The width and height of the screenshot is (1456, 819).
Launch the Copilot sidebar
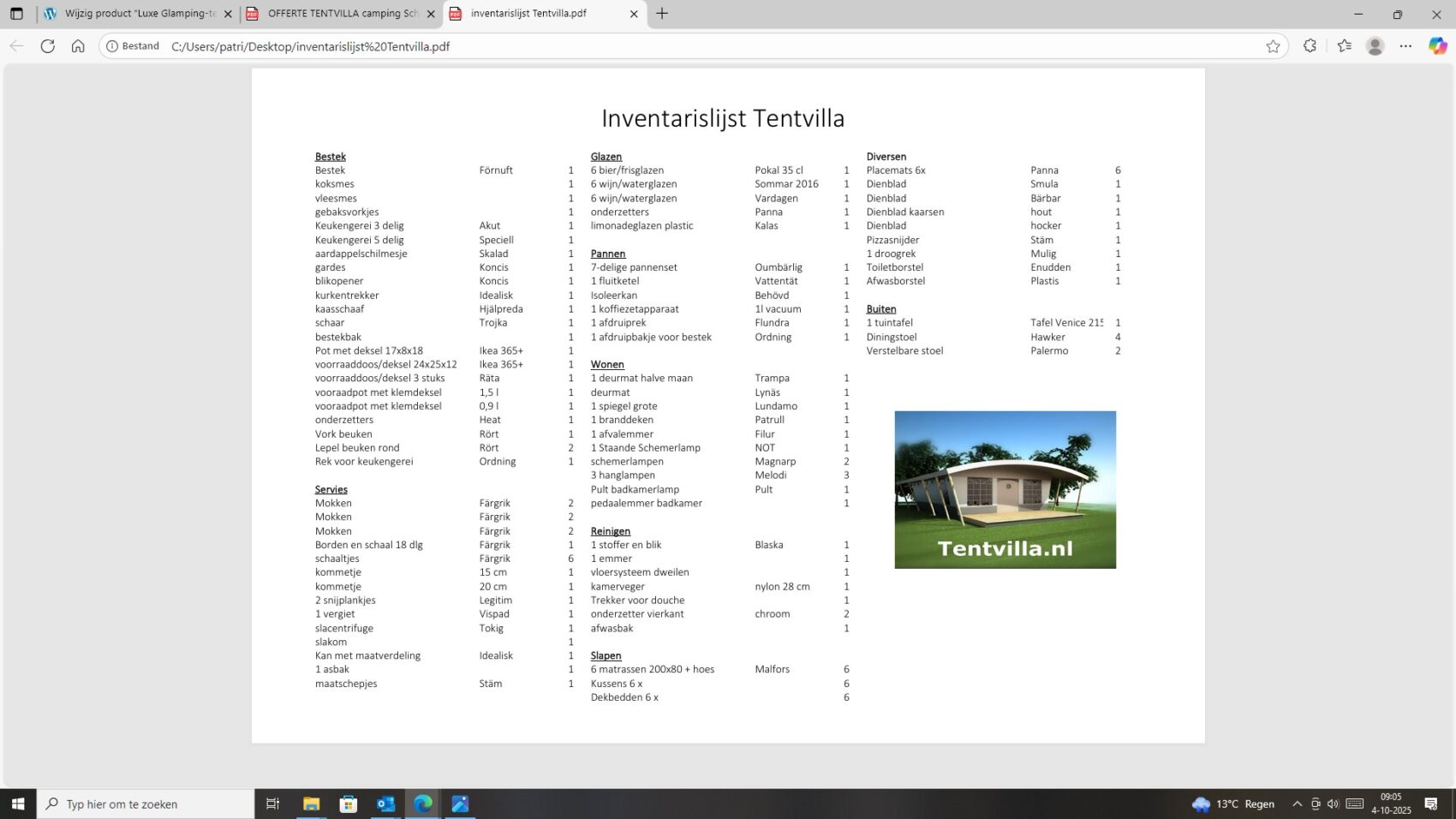[1437, 46]
